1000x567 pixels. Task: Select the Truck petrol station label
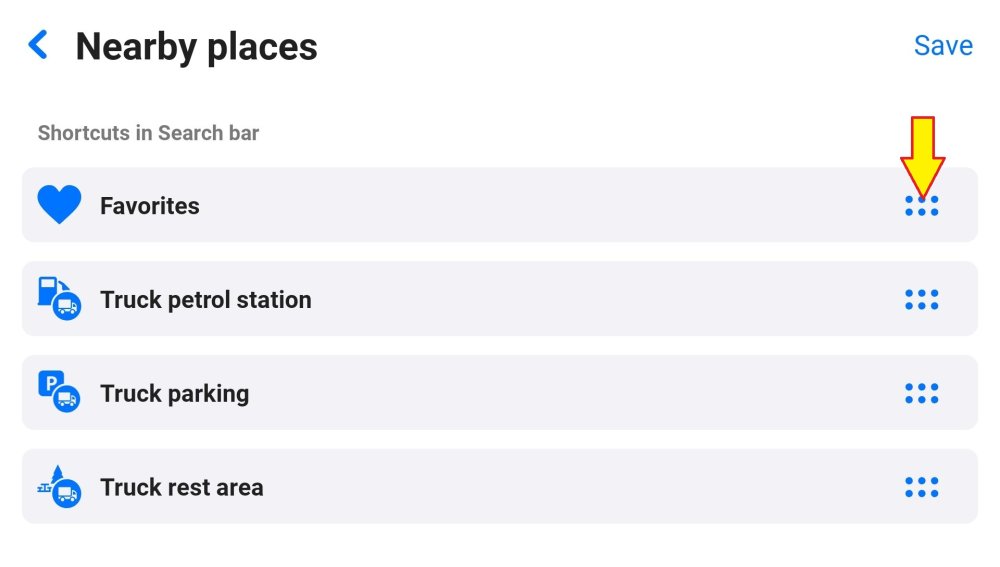click(205, 300)
